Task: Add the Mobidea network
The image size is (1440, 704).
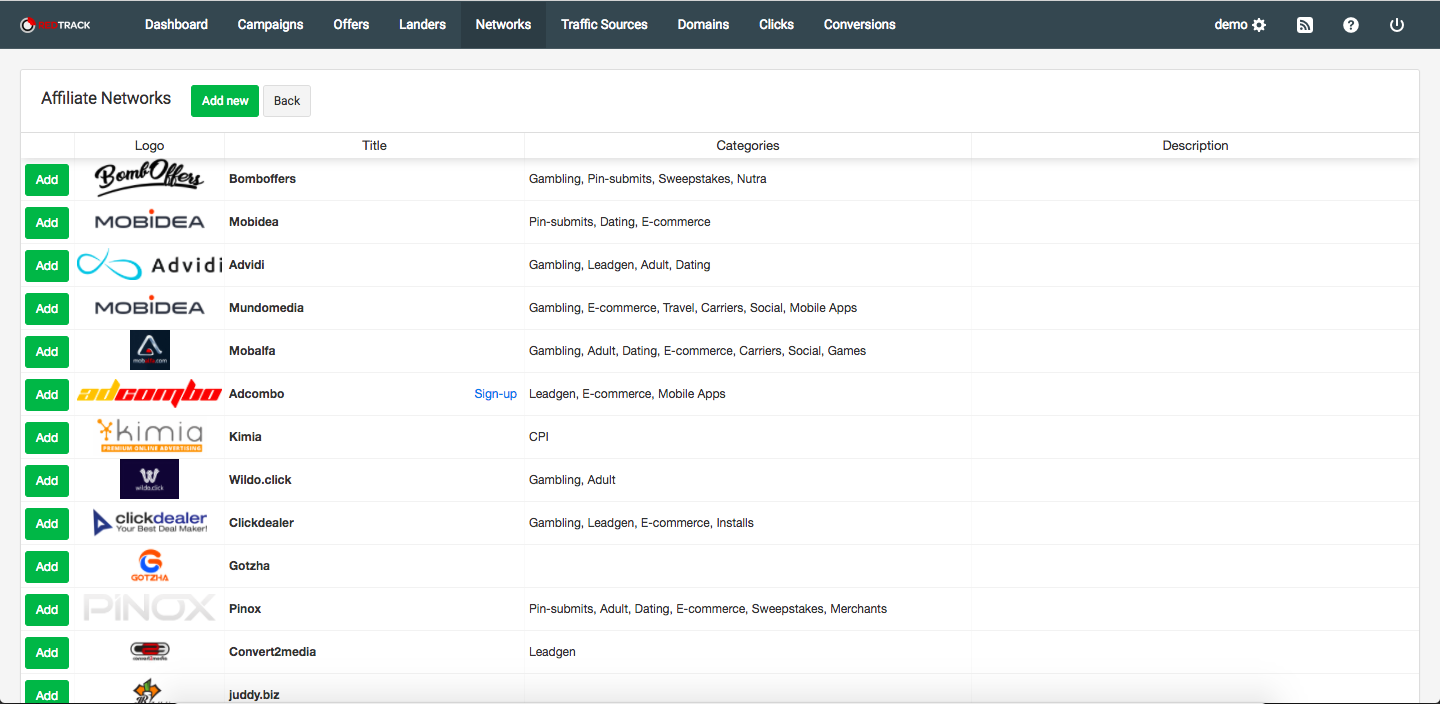Action: click(47, 223)
